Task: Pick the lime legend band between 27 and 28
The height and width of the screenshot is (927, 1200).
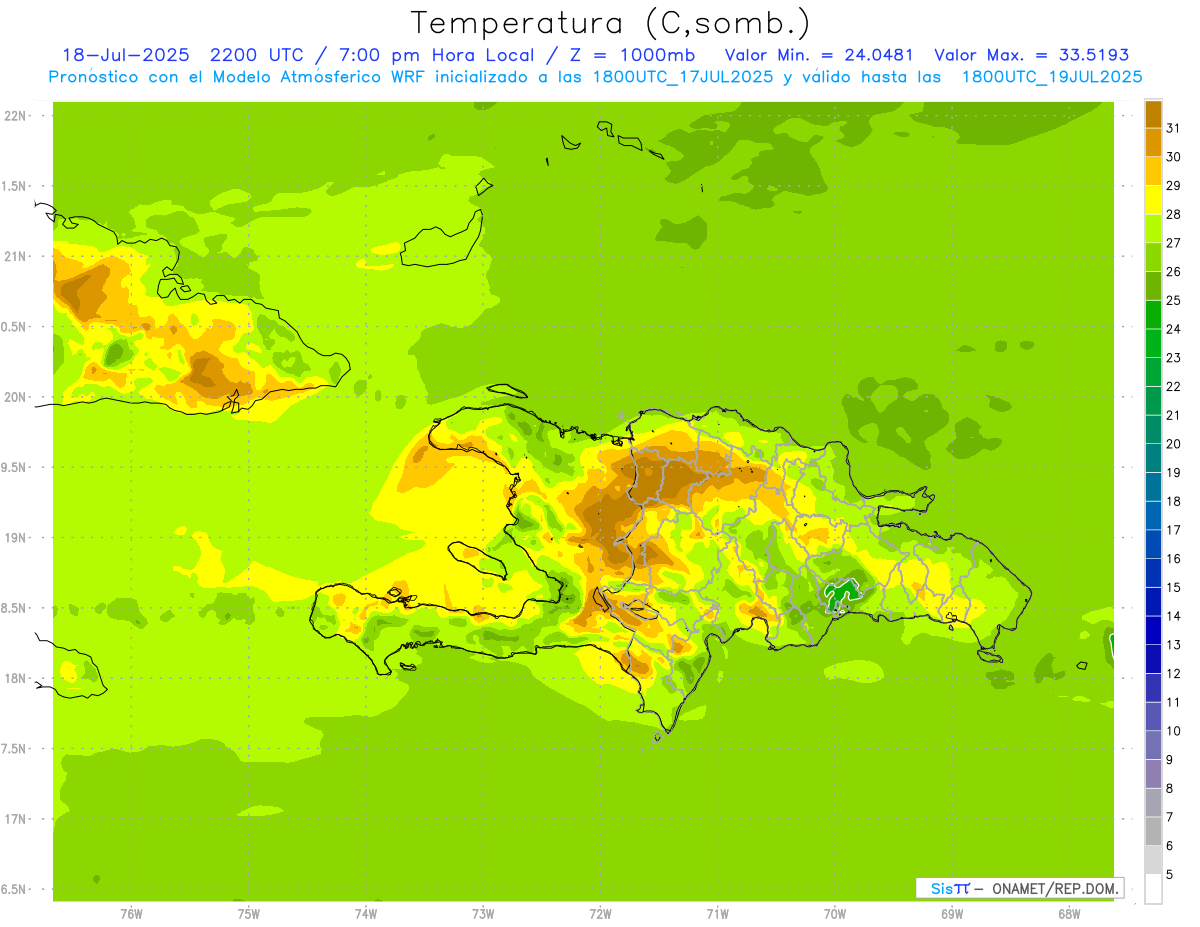Action: point(1153,228)
